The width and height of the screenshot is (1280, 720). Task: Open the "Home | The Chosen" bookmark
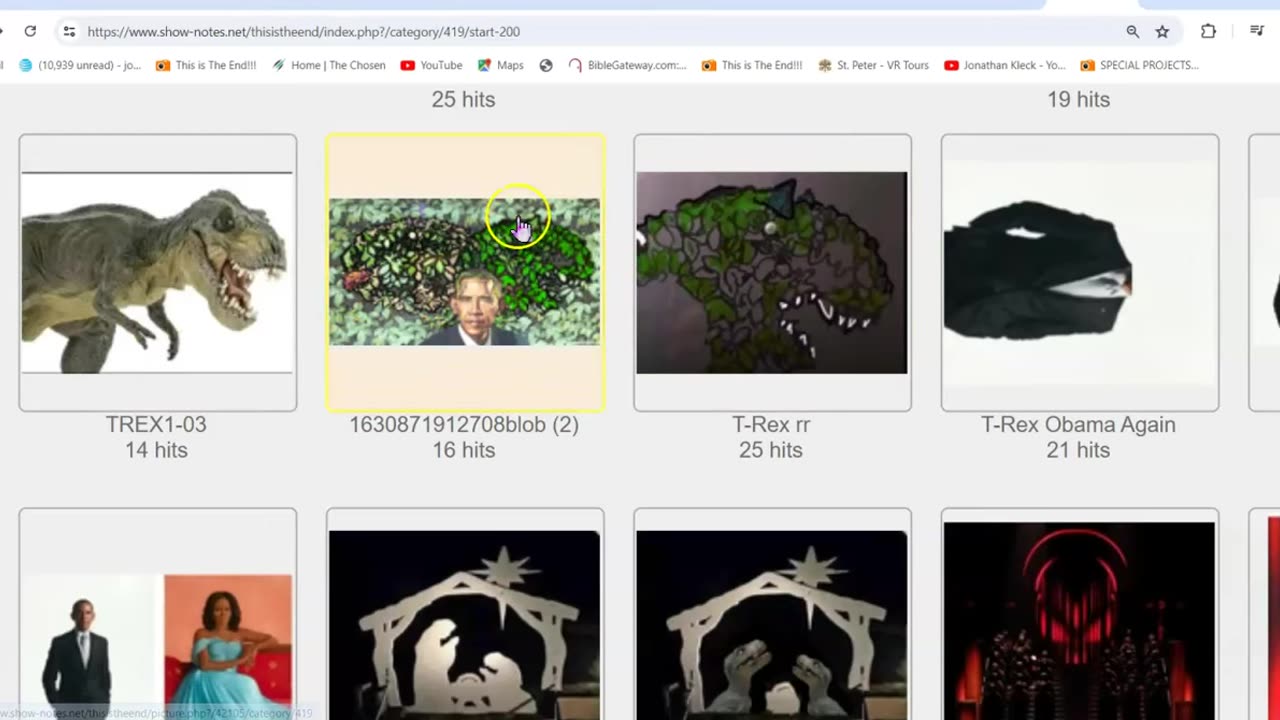tap(329, 65)
